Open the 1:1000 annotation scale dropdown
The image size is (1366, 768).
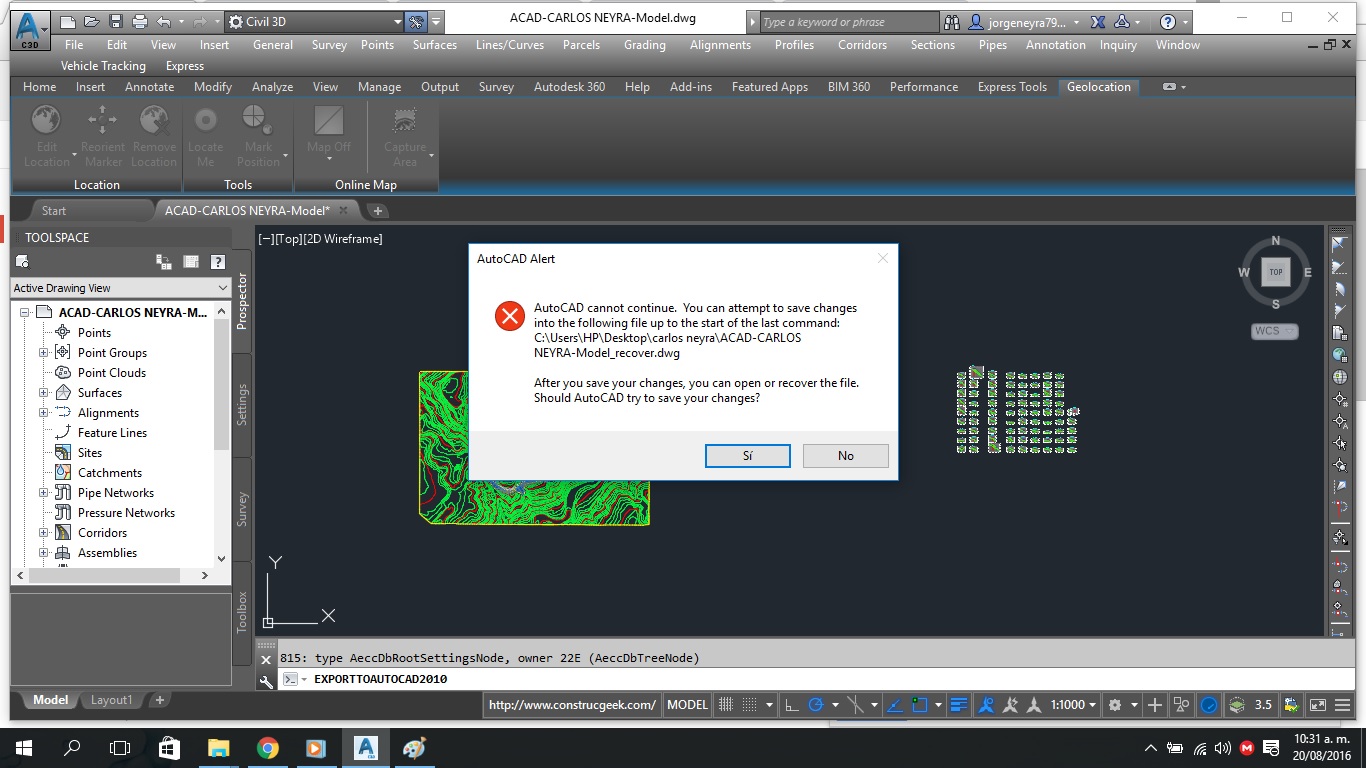pyautogui.click(x=1073, y=705)
